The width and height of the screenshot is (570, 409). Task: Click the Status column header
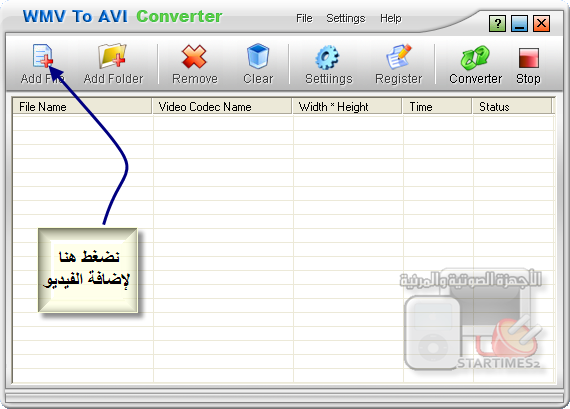(x=512, y=107)
